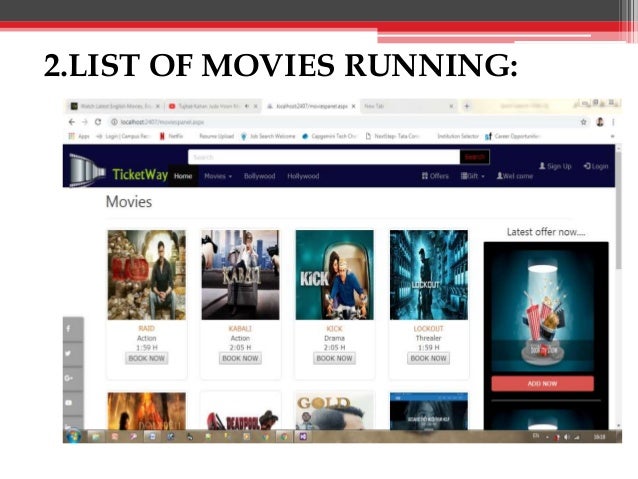Screen dimensions: 638x479
Task: Click the red Search button
Action: coord(474,157)
